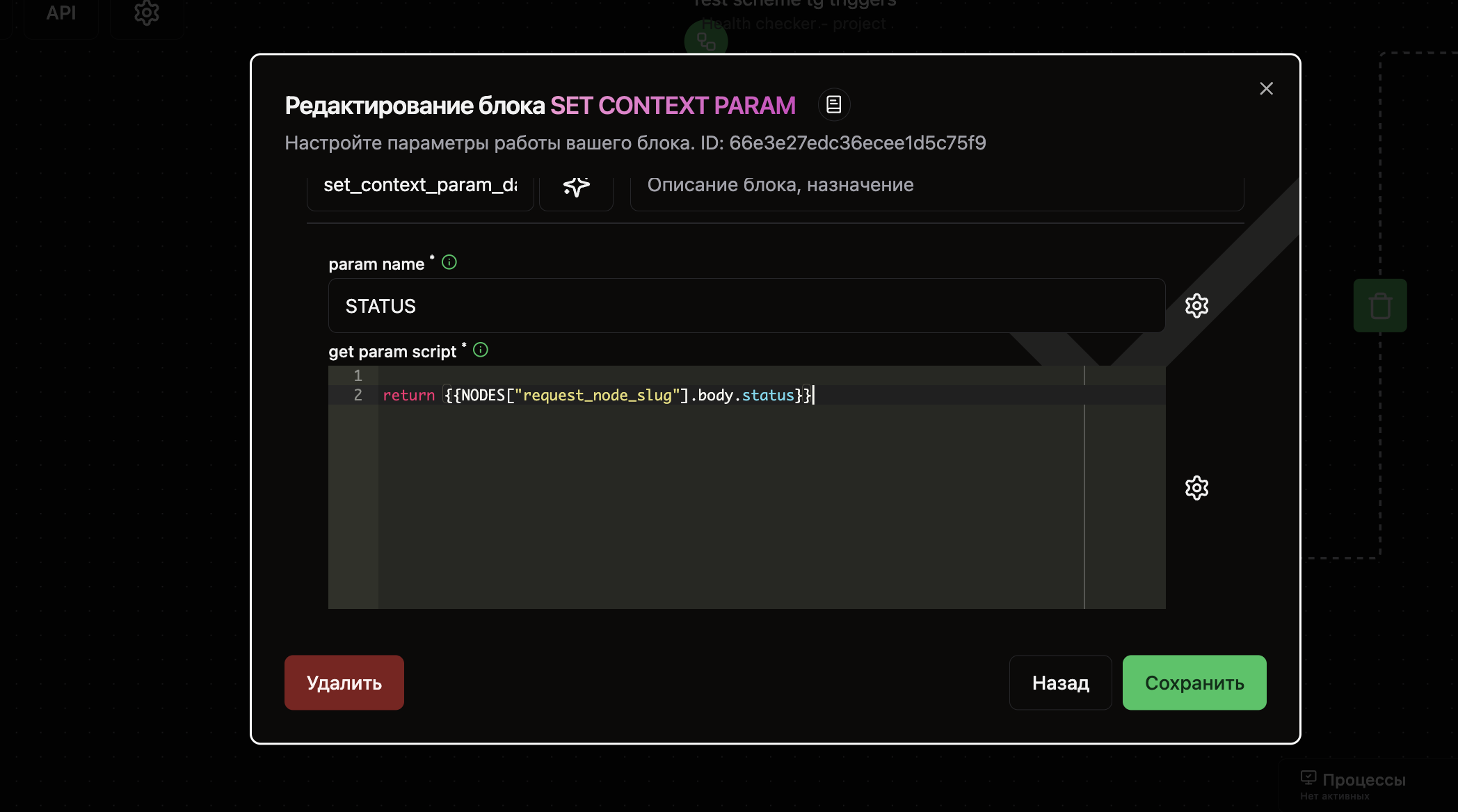Viewport: 1458px width, 812px height.
Task: Open block documentation icon next to title
Action: [x=833, y=105]
